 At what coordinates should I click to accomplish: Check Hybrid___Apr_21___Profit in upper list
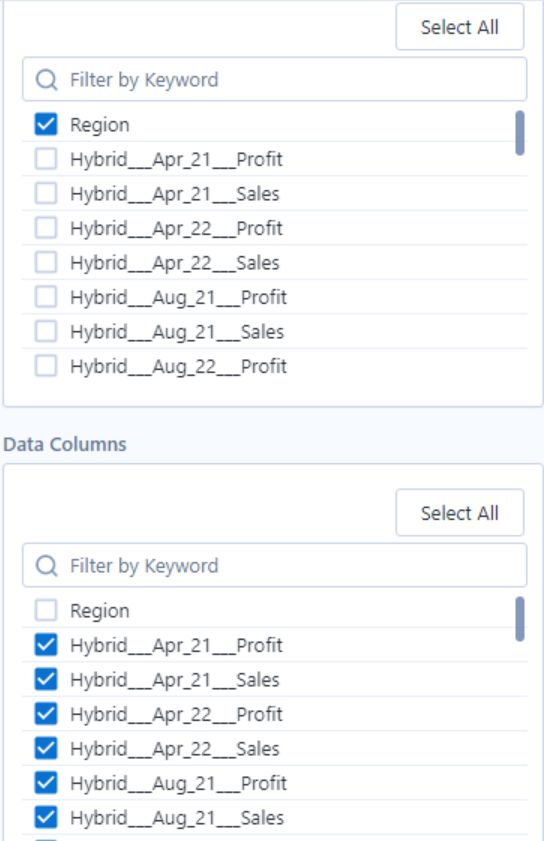(46, 159)
